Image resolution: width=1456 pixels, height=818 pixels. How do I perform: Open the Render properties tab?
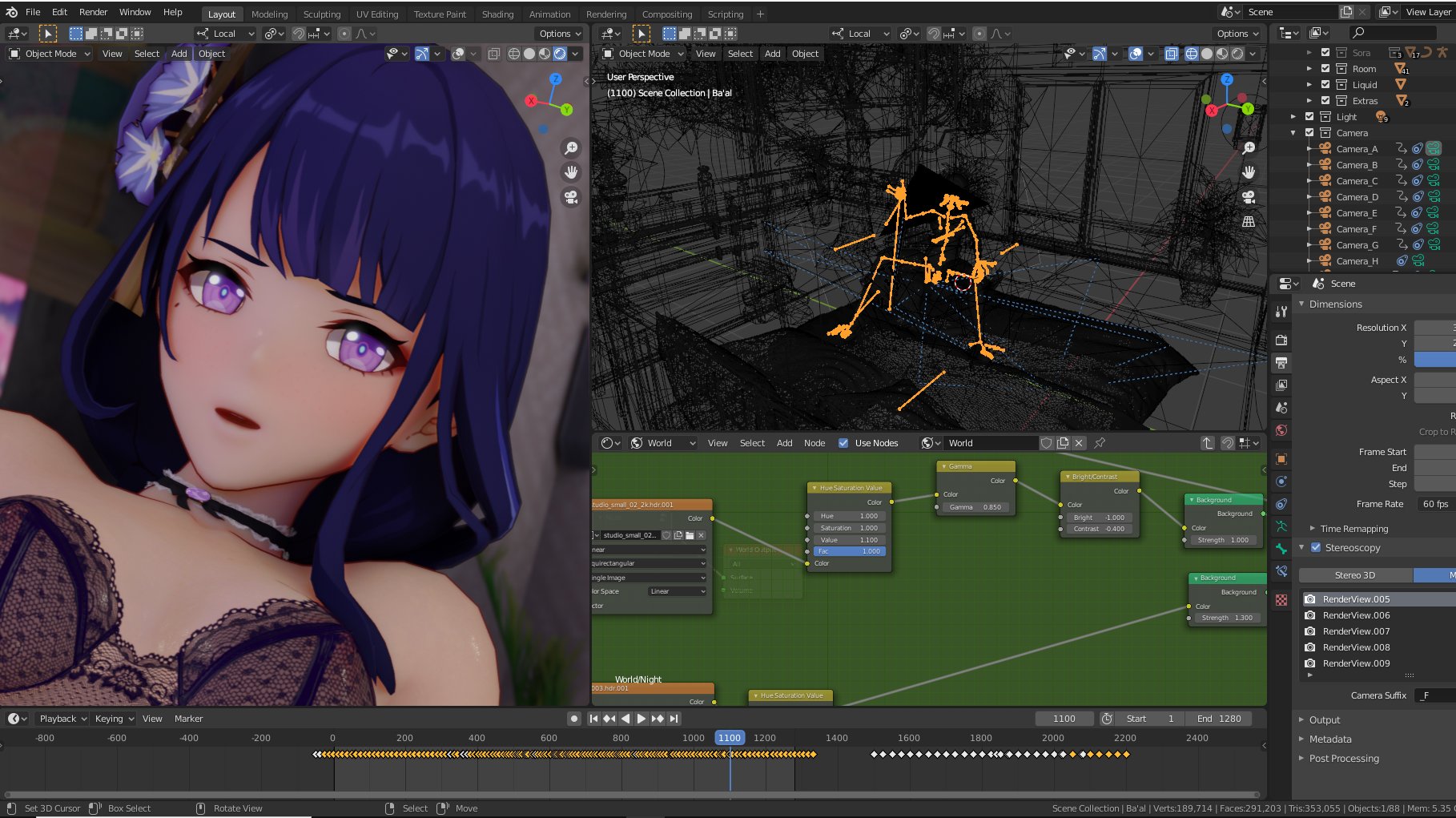pos(1281,340)
